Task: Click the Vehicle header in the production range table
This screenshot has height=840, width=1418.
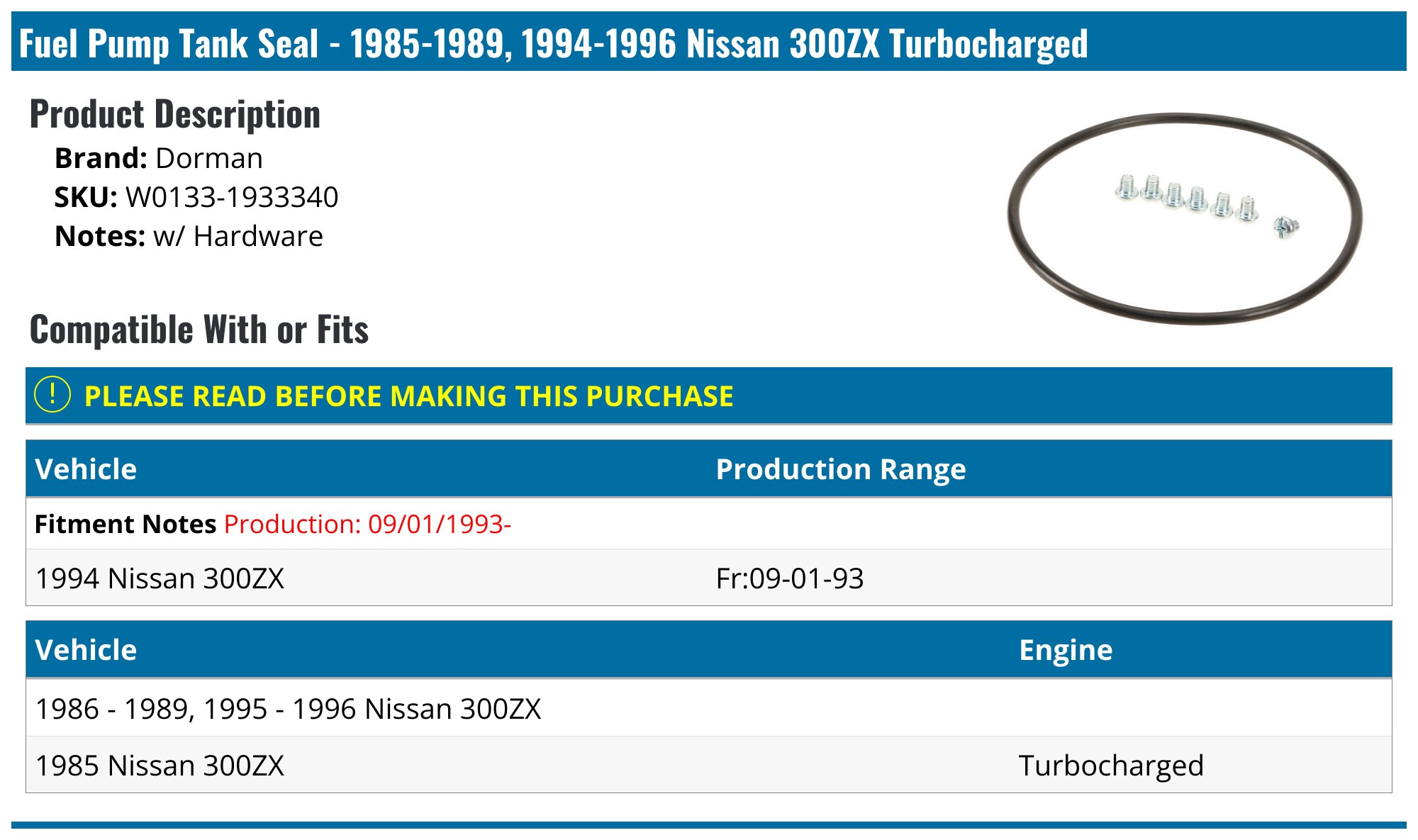Action: coord(86,469)
